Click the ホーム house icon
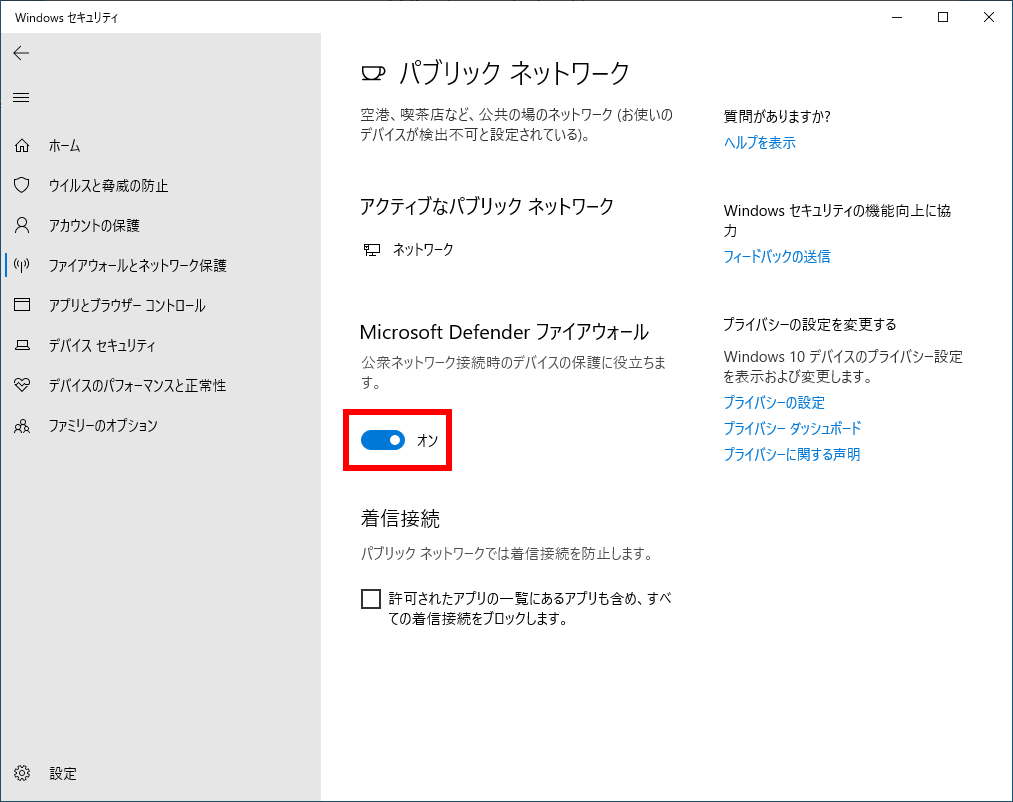 (22, 146)
